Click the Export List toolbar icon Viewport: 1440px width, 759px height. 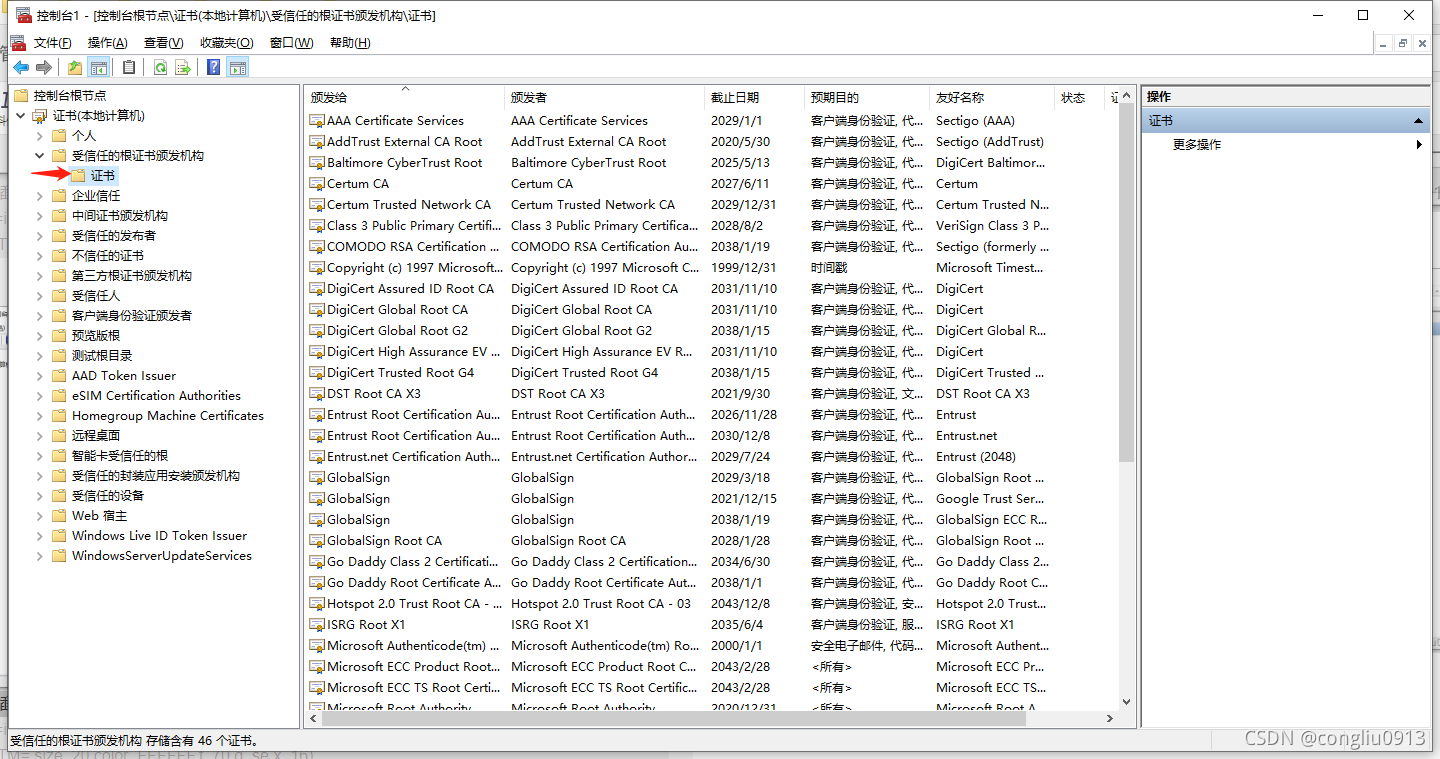pos(183,67)
